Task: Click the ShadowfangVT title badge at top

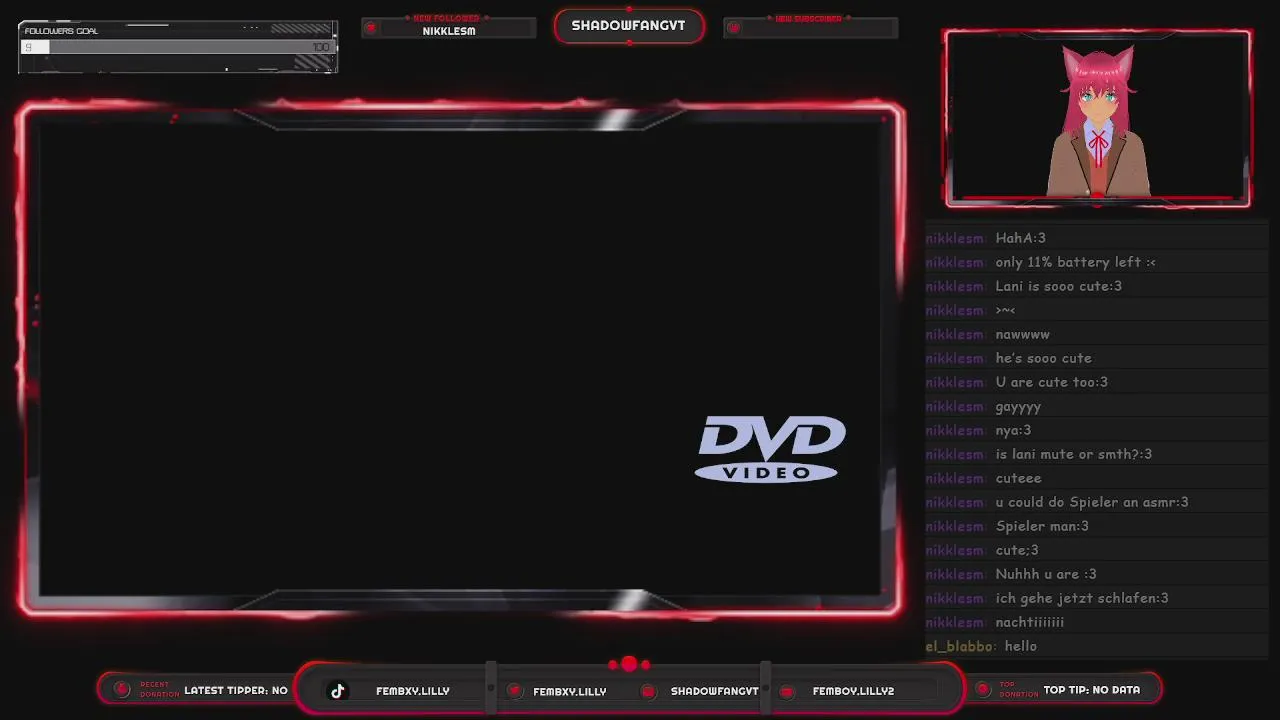Action: point(628,26)
